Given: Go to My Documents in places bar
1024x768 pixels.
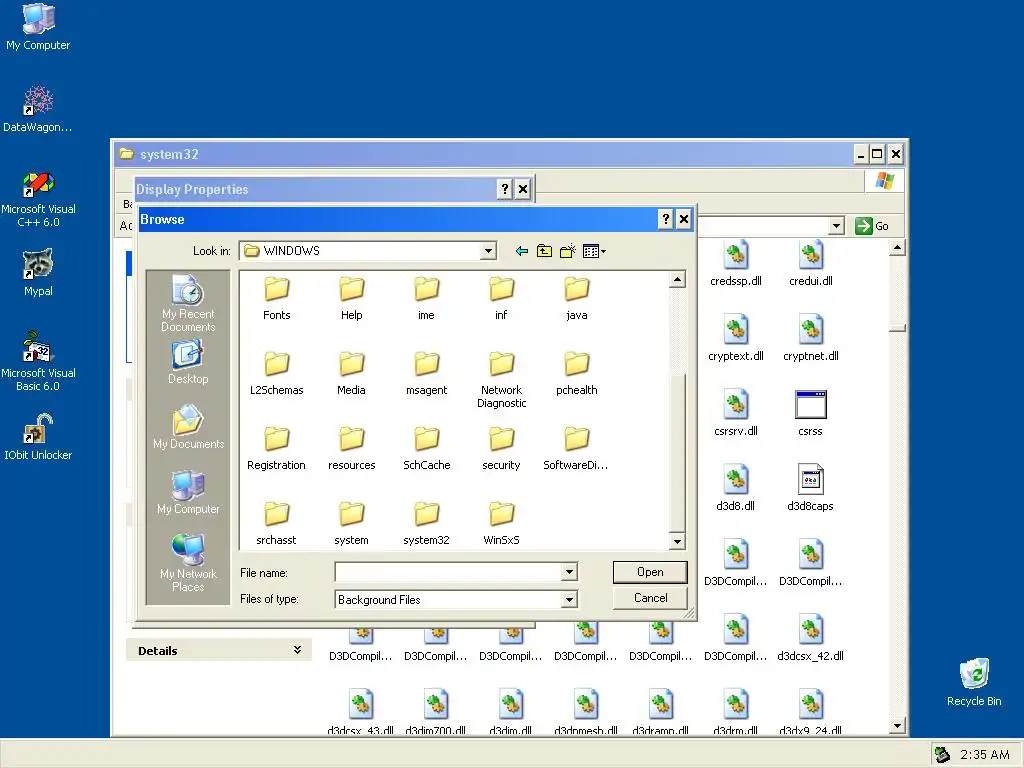Looking at the screenshot, I should [x=188, y=427].
